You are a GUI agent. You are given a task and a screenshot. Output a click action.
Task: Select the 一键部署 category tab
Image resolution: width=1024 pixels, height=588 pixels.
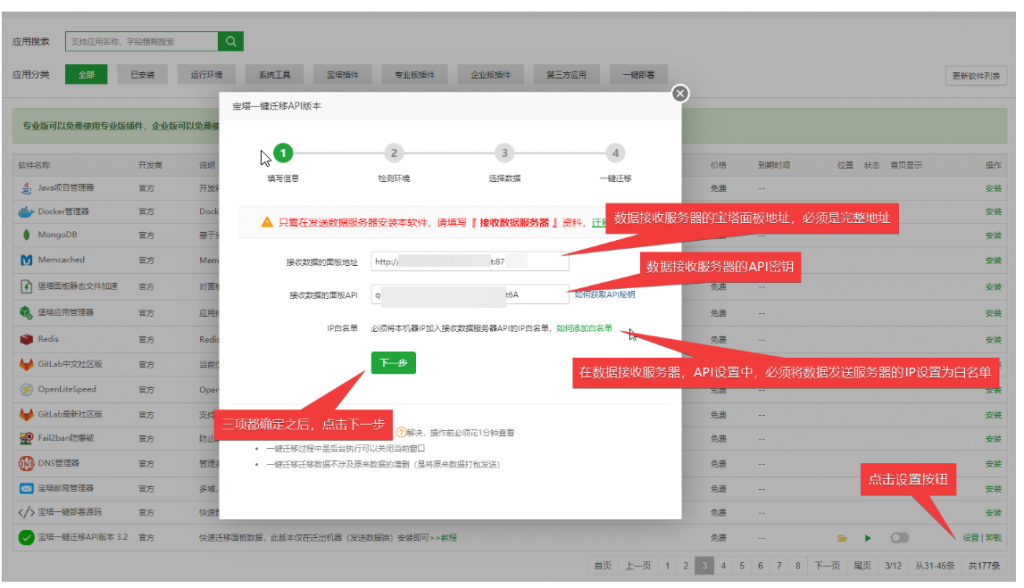(x=638, y=74)
